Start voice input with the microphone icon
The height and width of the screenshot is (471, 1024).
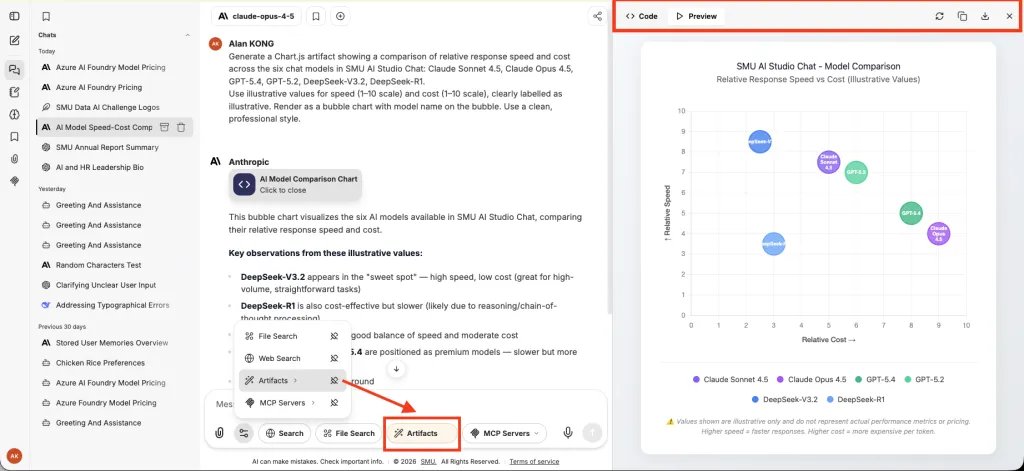pos(568,432)
